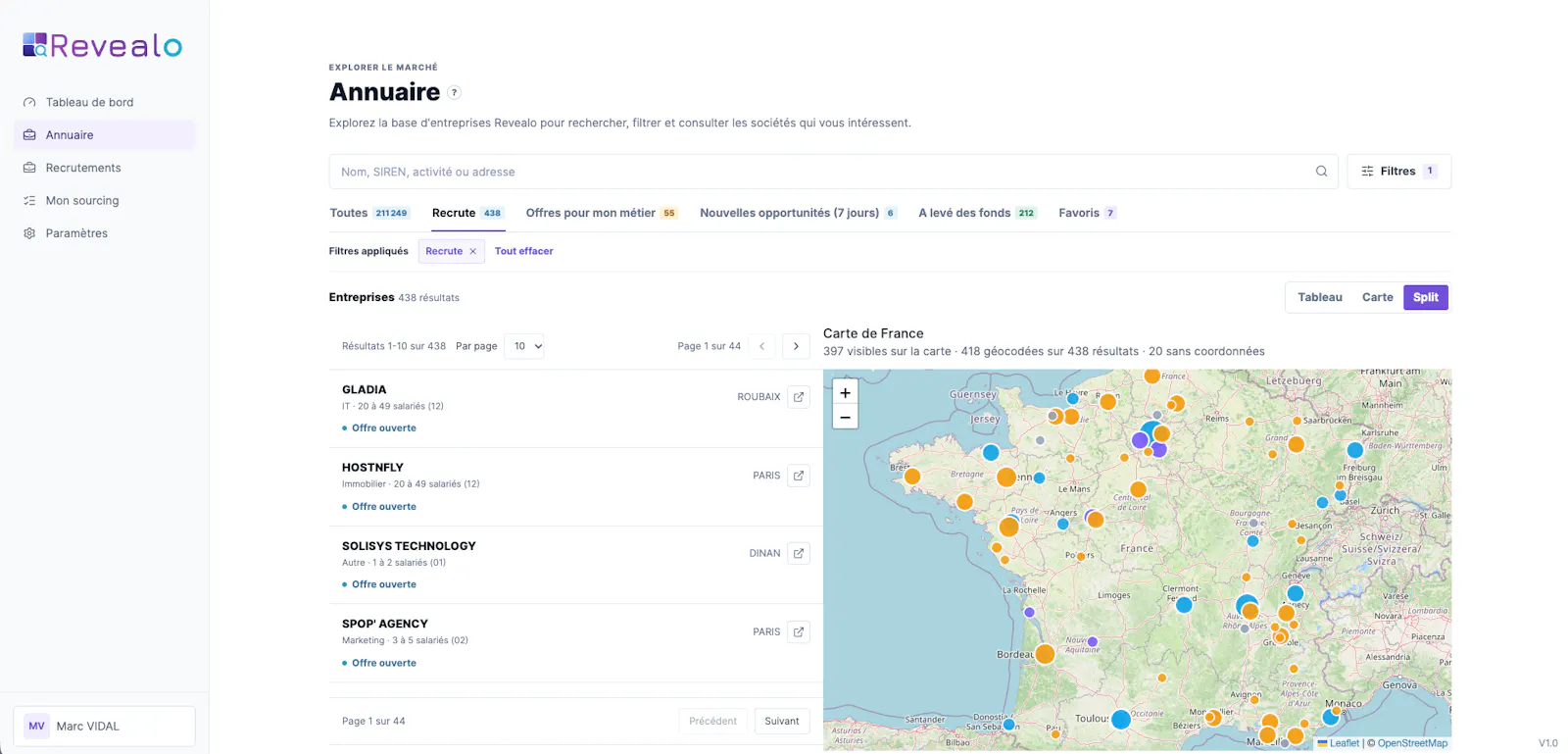Viewport: 1568px width, 754px height.
Task: Go to next page with chevron arrow
Action: tap(796, 346)
